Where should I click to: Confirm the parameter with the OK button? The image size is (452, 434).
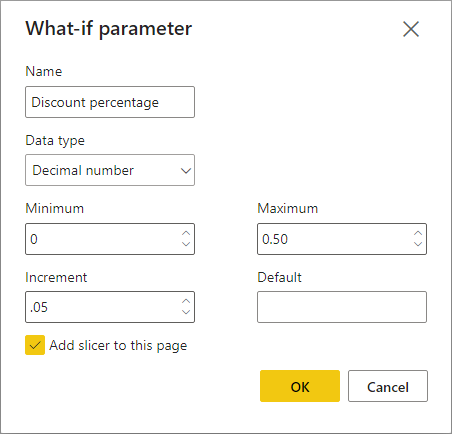click(300, 386)
